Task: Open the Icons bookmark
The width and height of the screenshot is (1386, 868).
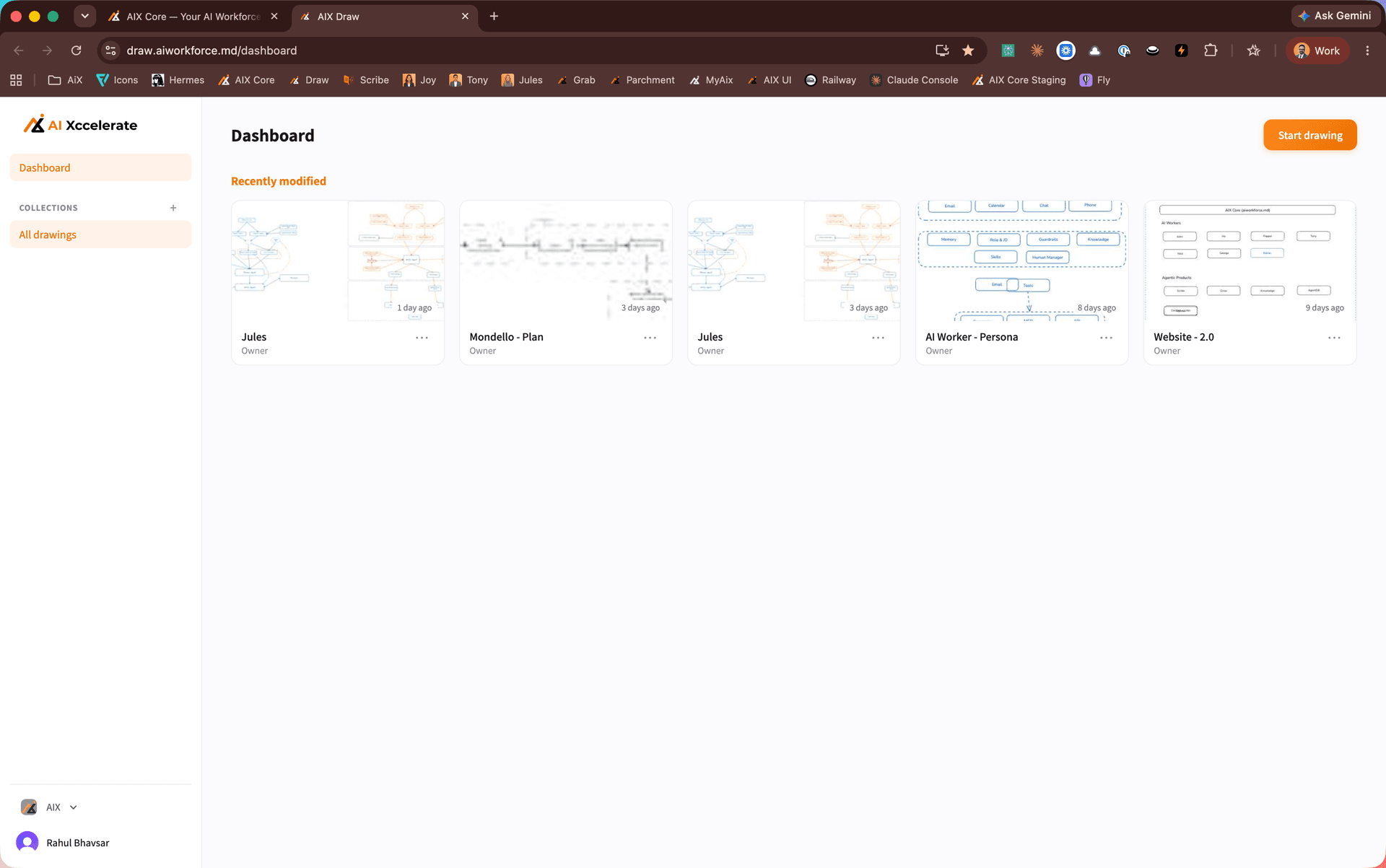Action: 117,80
